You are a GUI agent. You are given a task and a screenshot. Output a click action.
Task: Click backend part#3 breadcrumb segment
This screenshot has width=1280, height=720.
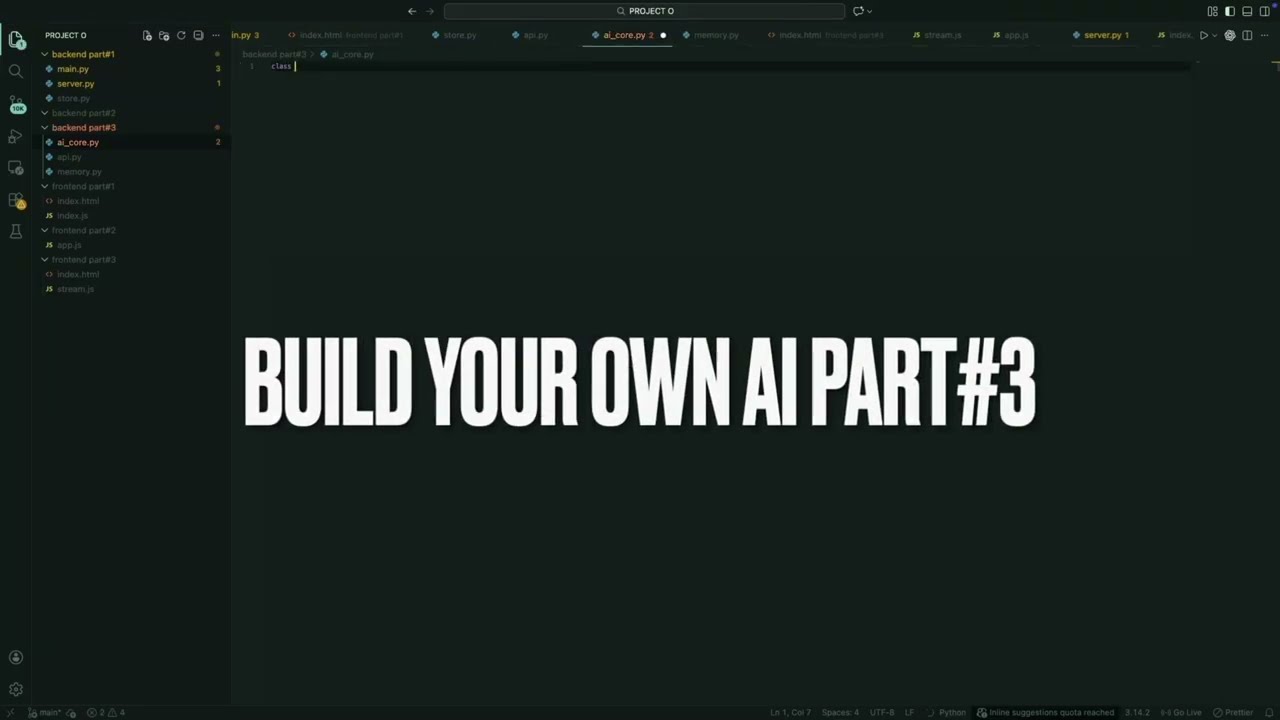pos(274,54)
